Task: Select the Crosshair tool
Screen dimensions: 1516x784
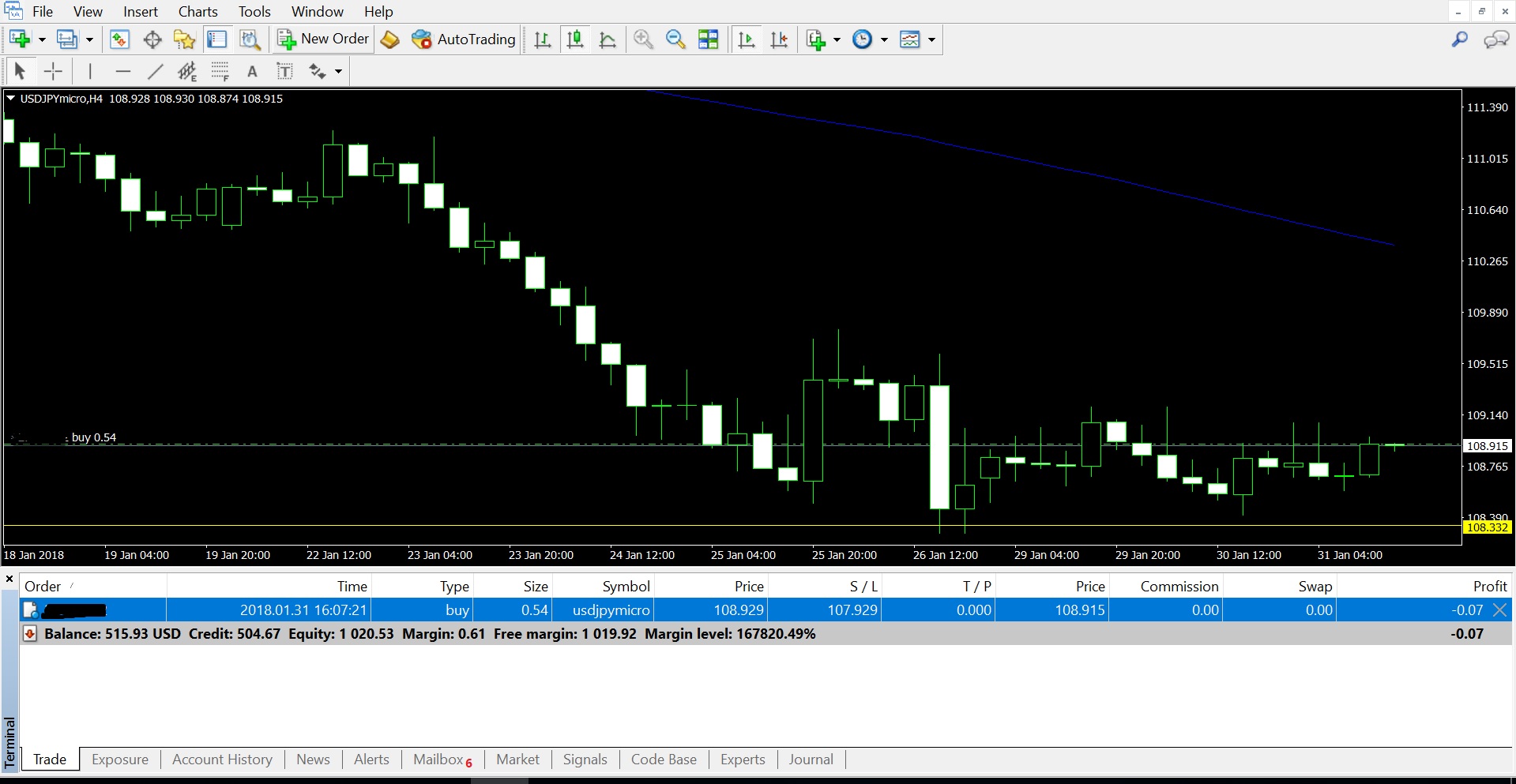Action: [x=53, y=72]
